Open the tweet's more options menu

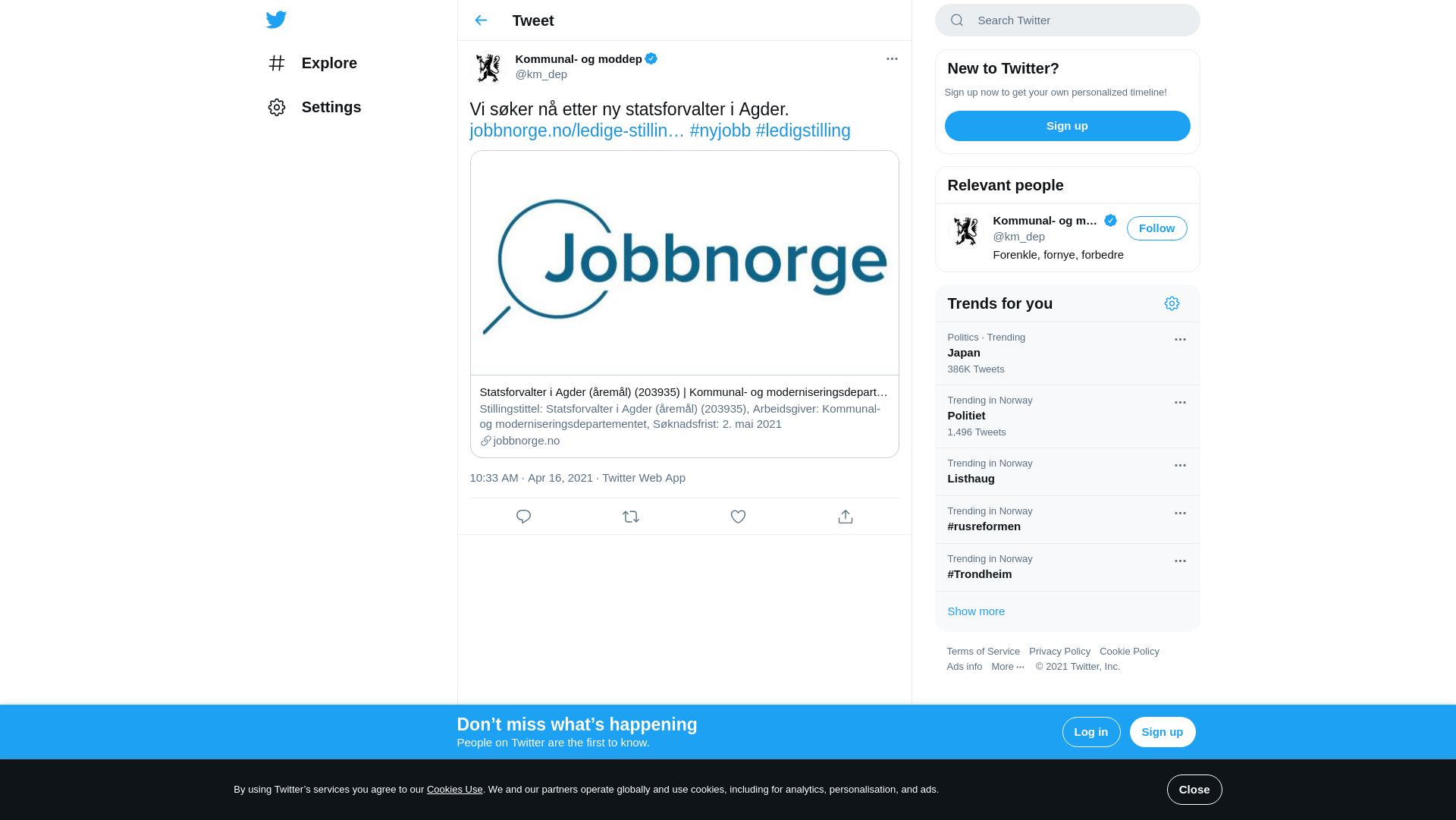892,59
